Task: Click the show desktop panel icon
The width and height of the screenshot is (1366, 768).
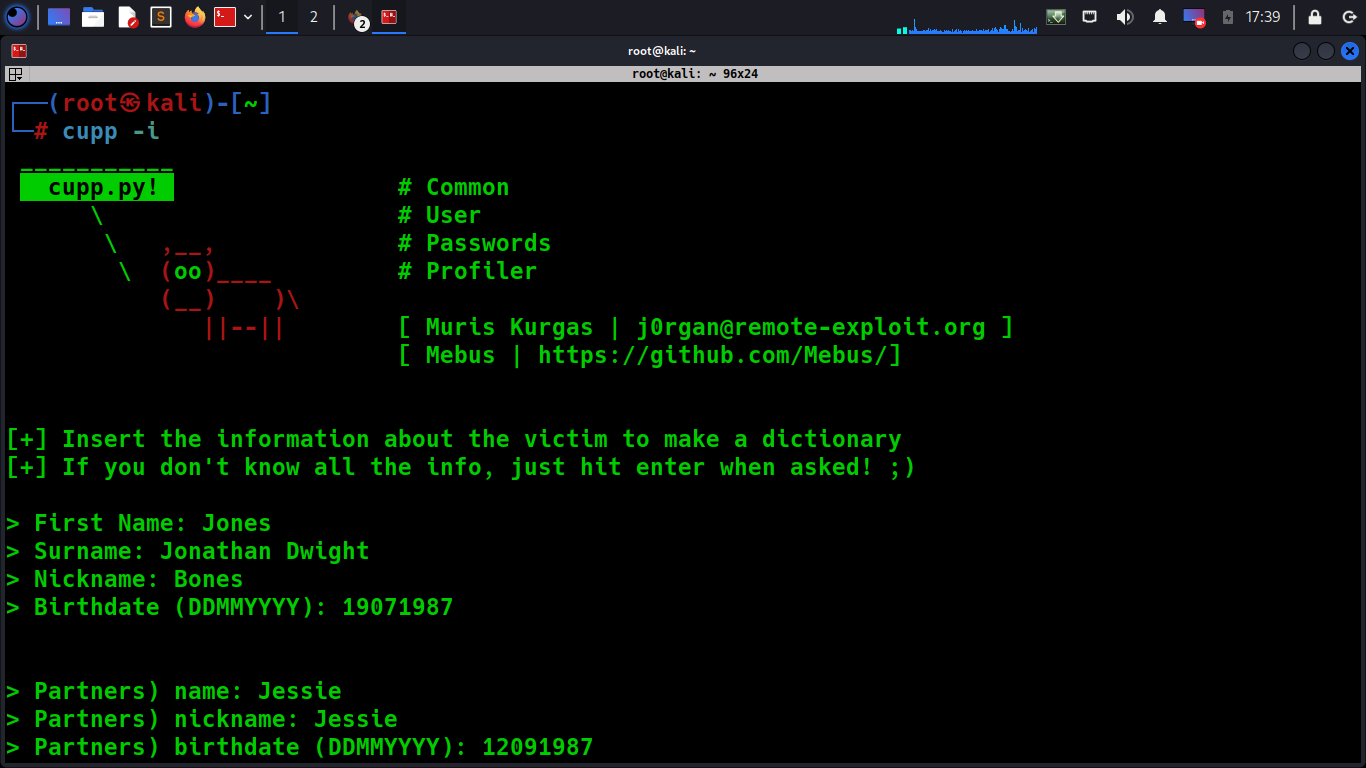Action: click(59, 17)
